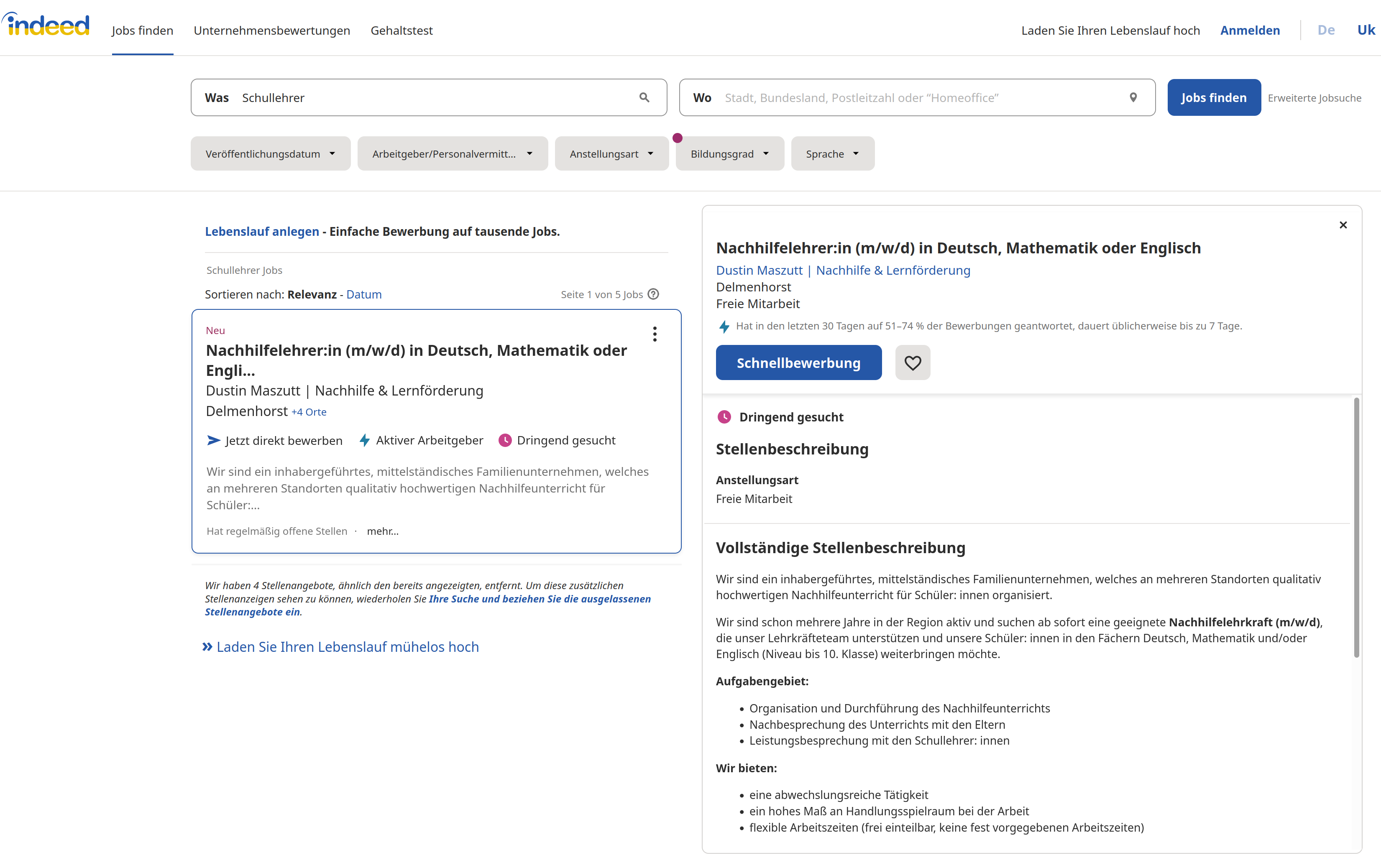Image resolution: width=1381 pixels, height=868 pixels.
Task: Click the Wo location input field
Action: (x=918, y=97)
